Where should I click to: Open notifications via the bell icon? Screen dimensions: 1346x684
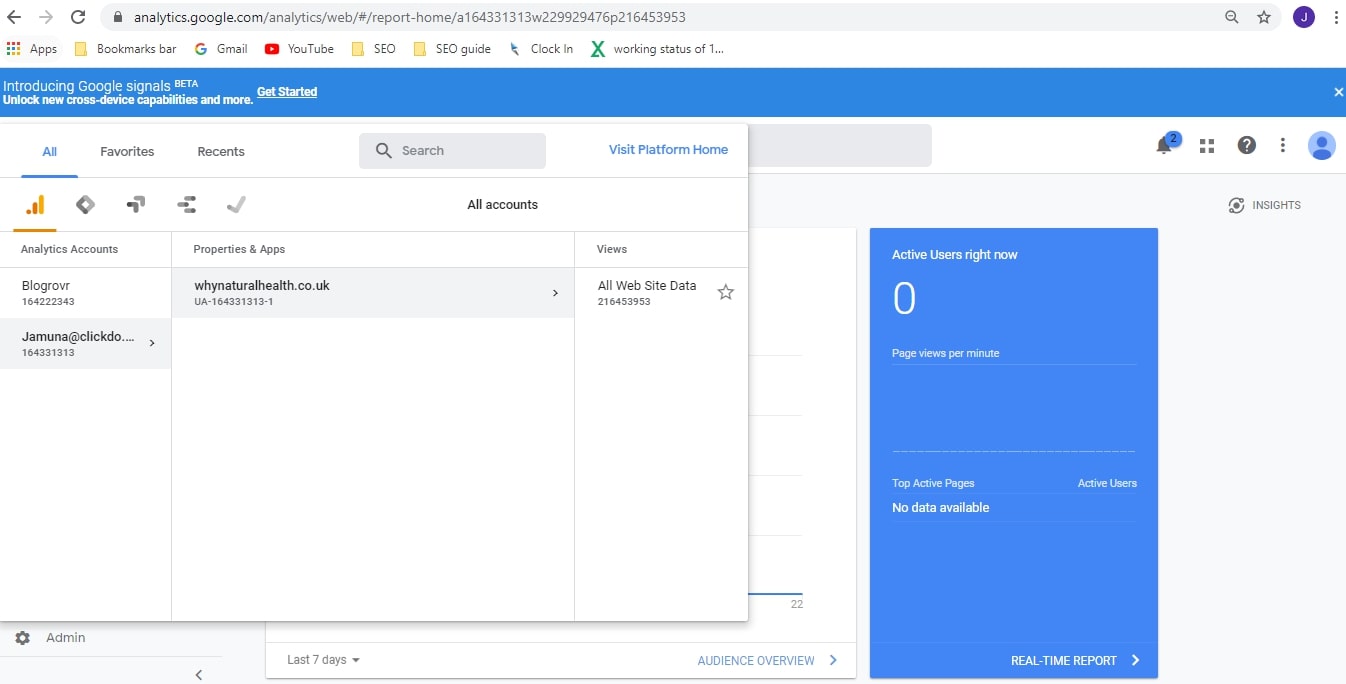click(1162, 145)
